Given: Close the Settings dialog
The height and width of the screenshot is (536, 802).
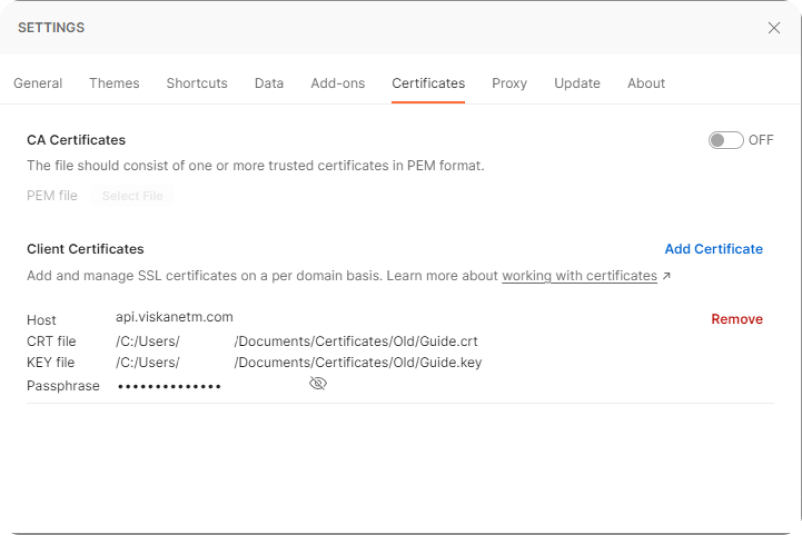Looking at the screenshot, I should (x=773, y=28).
